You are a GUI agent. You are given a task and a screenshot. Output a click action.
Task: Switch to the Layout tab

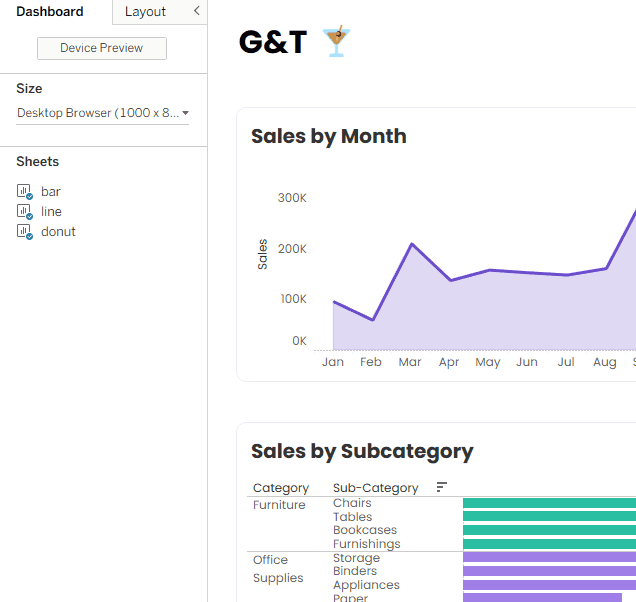[x=145, y=11]
